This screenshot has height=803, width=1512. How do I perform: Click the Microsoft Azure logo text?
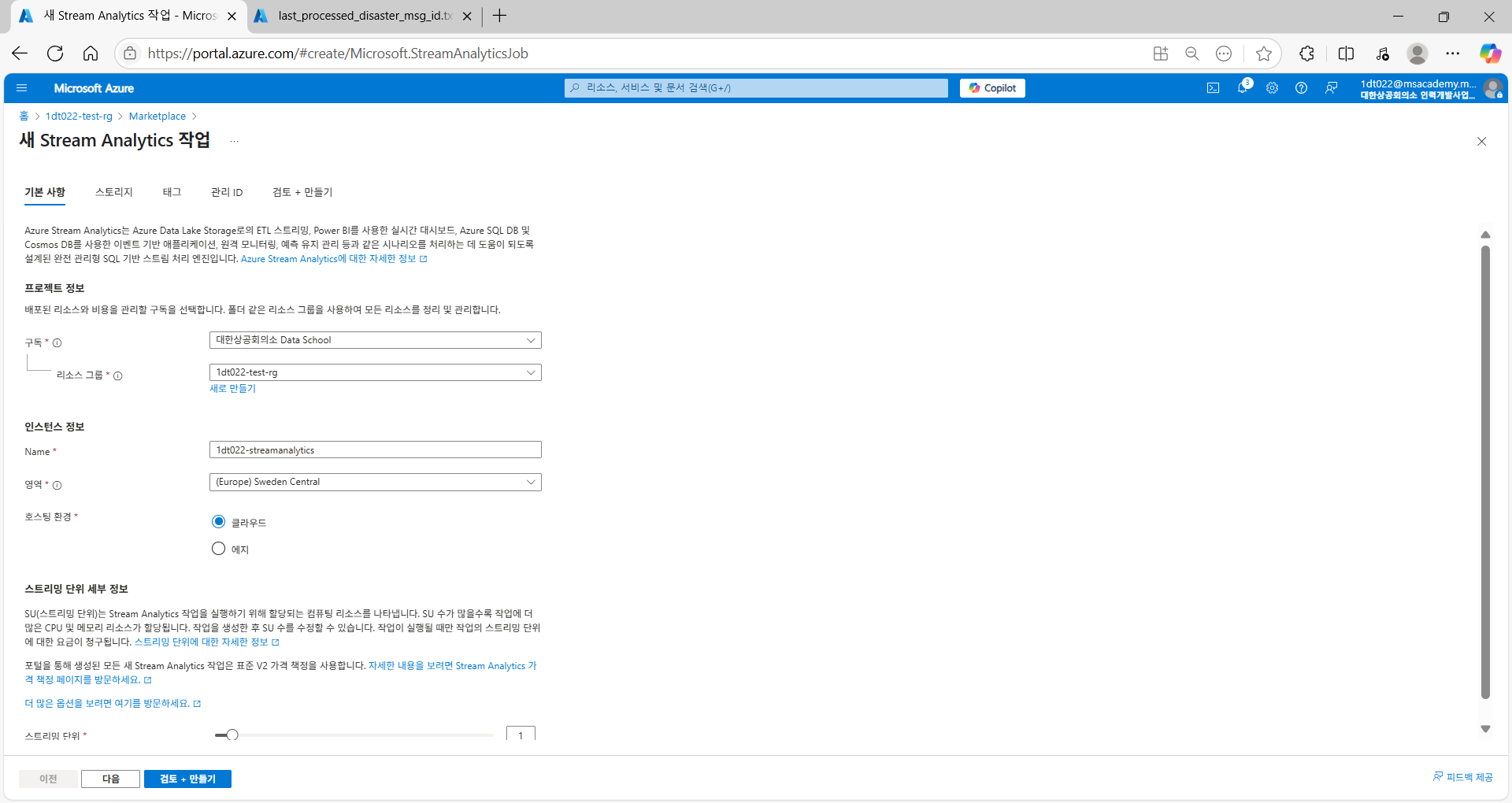tap(94, 88)
